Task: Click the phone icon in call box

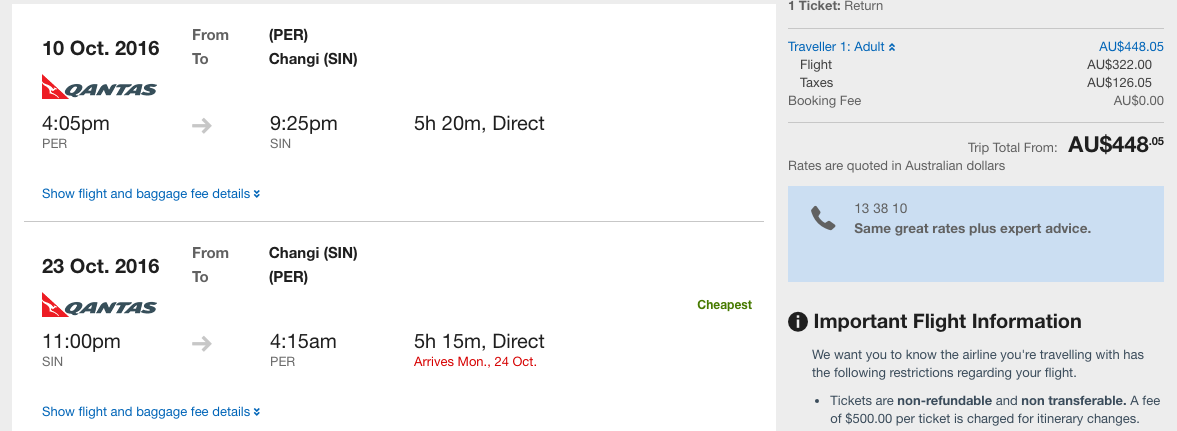Action: click(823, 219)
